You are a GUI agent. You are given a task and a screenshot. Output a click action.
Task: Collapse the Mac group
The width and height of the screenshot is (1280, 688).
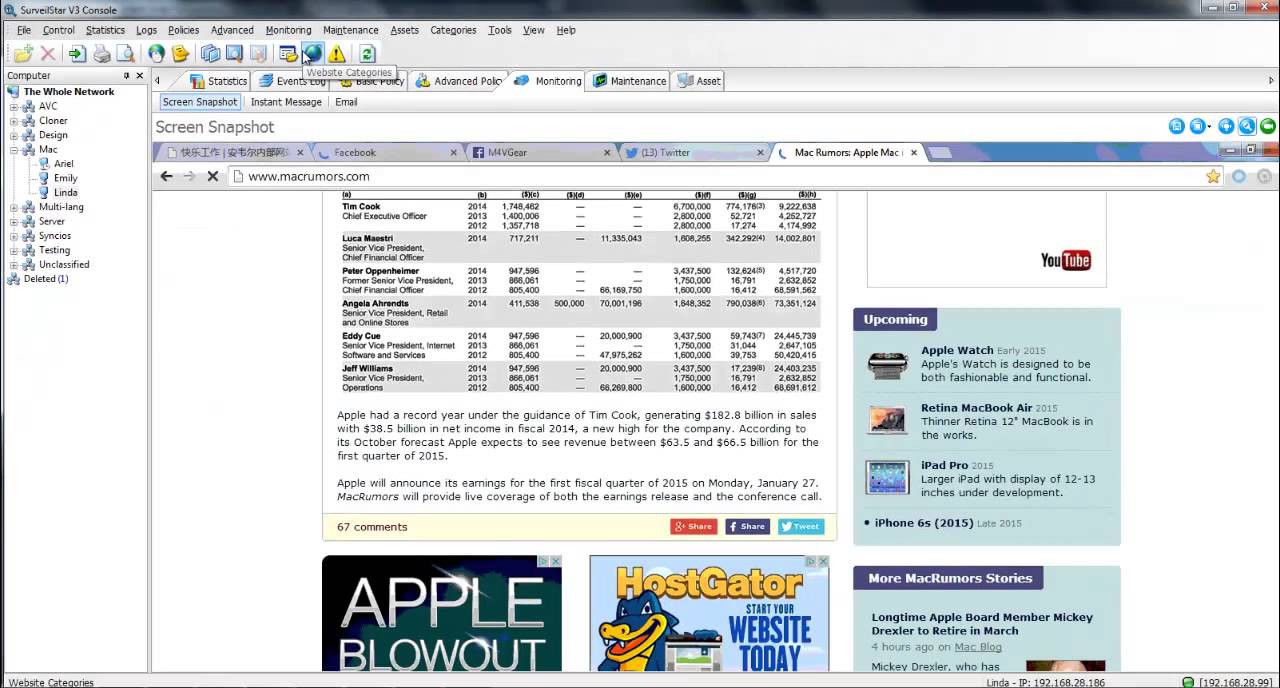(x=15, y=150)
